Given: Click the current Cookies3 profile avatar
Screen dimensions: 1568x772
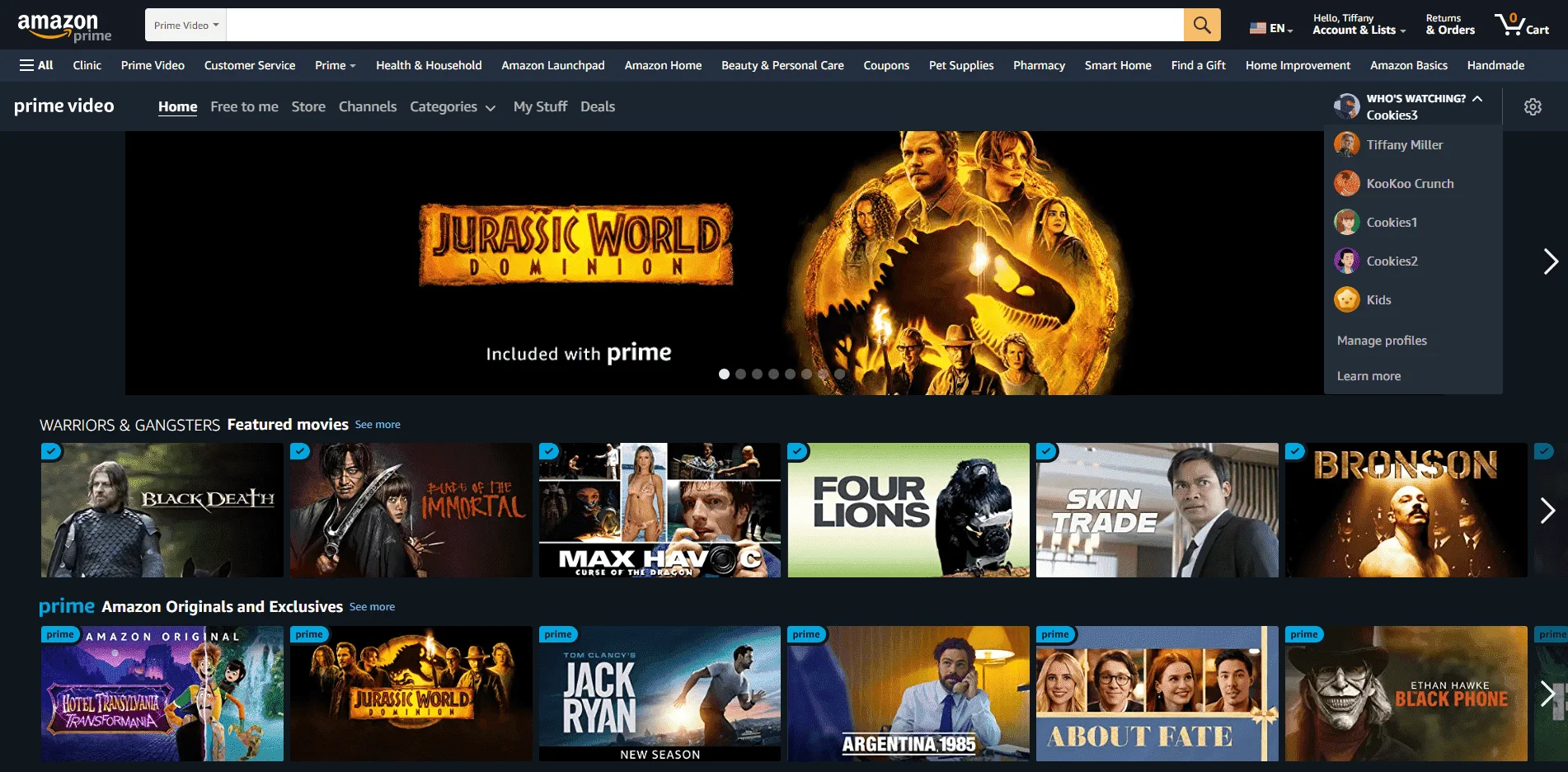Looking at the screenshot, I should coord(1347,106).
